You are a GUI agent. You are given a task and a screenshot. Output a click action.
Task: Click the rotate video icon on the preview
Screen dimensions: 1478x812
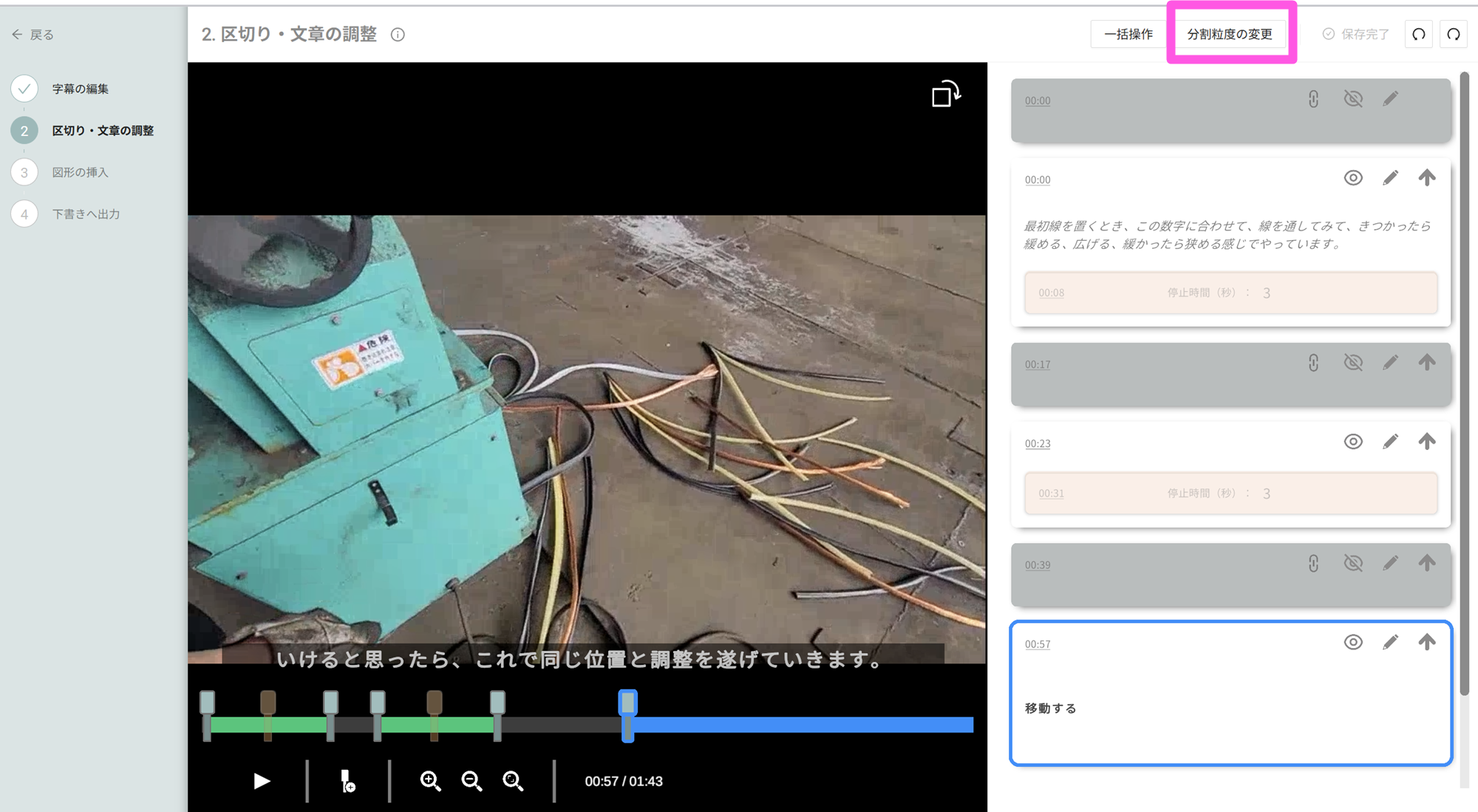tap(945, 95)
